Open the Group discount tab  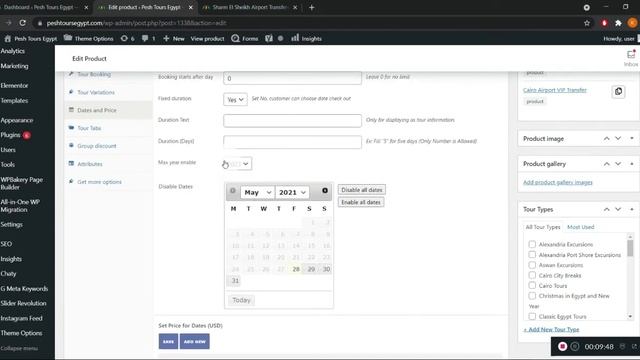(x=97, y=146)
